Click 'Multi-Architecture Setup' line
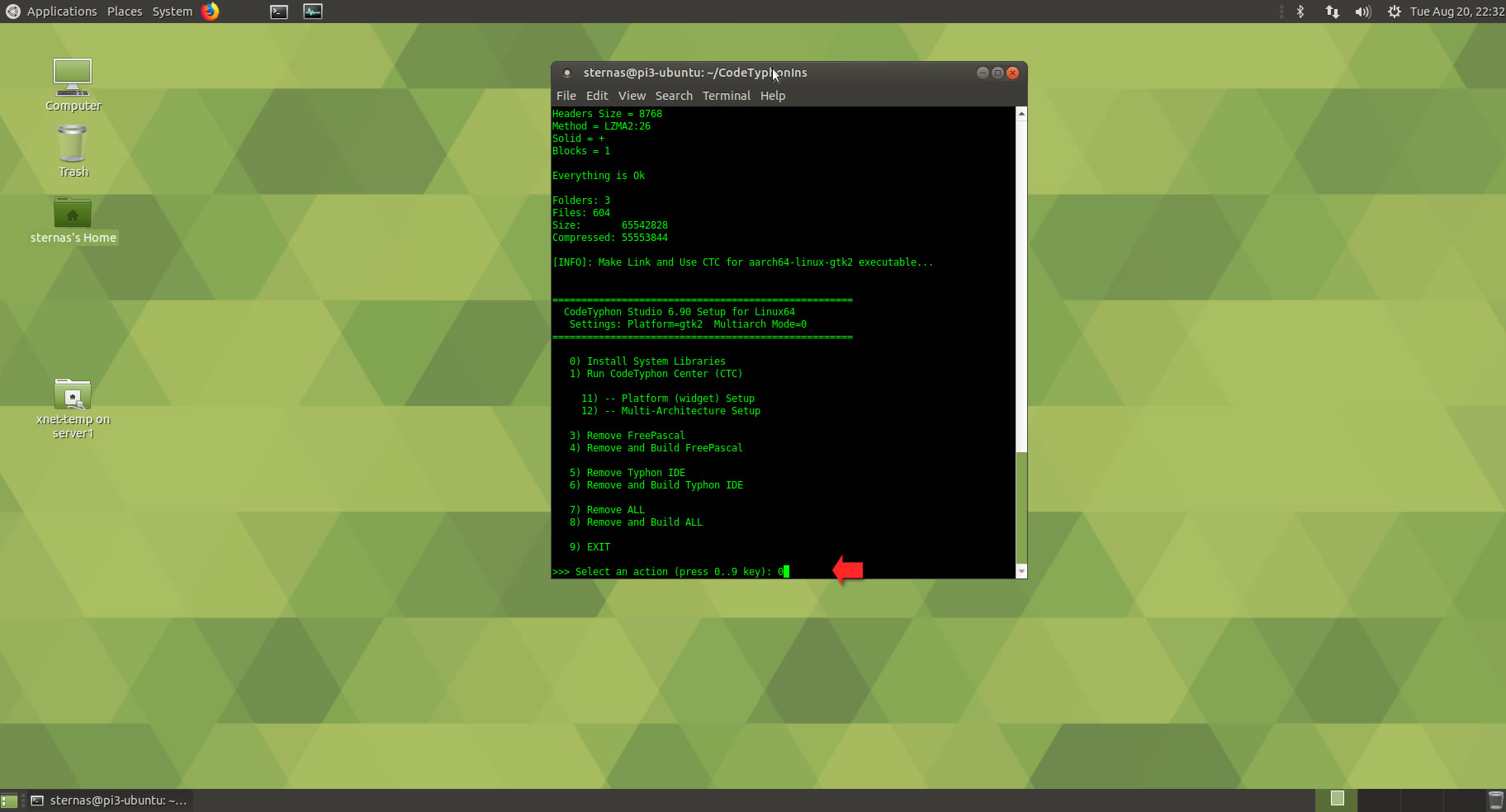This screenshot has width=1506, height=812. 670,411
